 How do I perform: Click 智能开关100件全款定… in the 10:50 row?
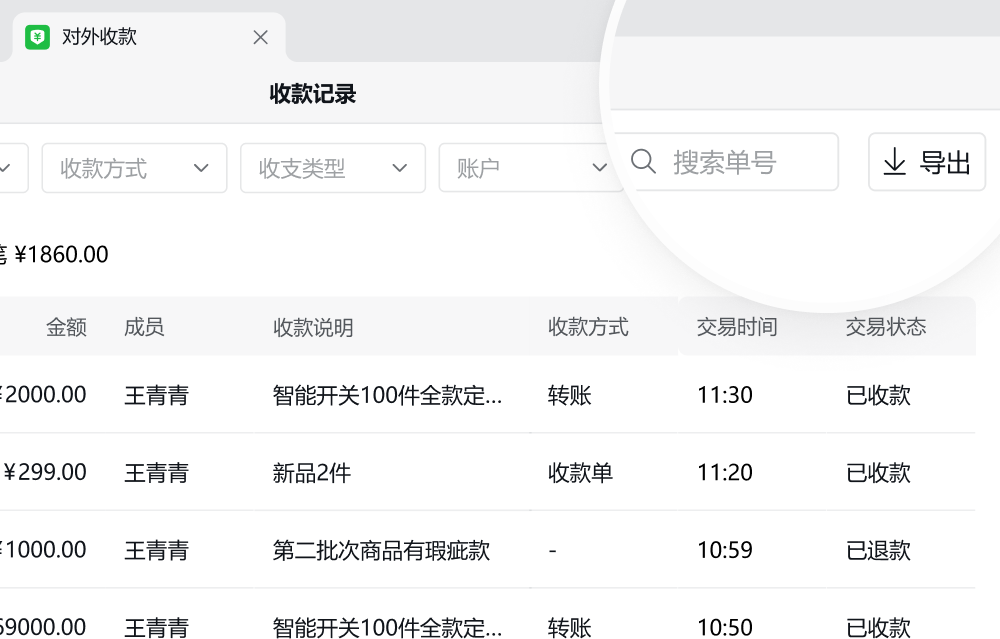[387, 628]
